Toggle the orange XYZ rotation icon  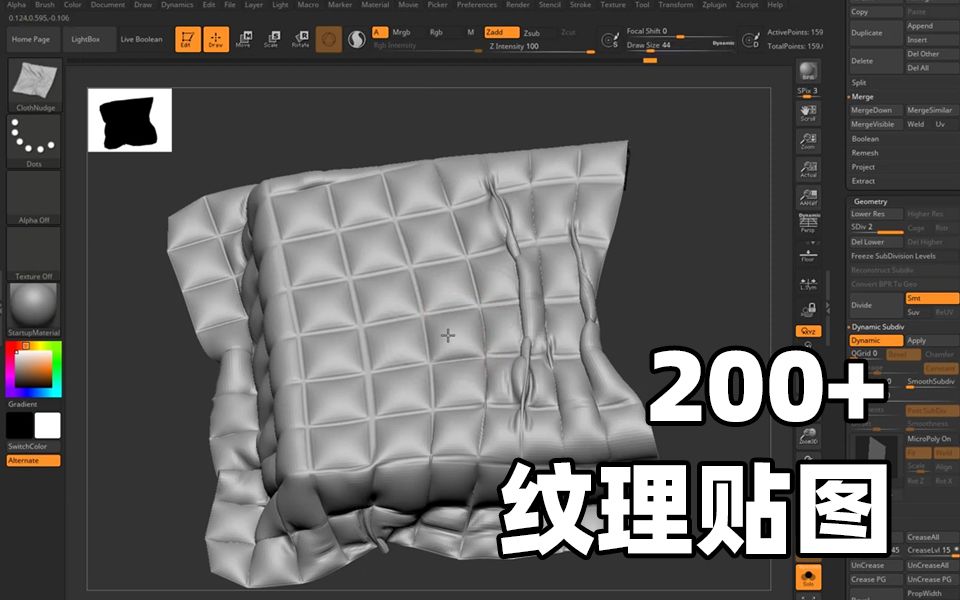pos(808,331)
